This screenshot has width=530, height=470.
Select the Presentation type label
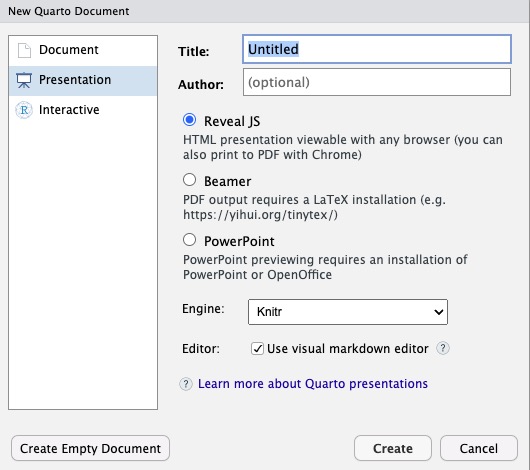[75, 80]
